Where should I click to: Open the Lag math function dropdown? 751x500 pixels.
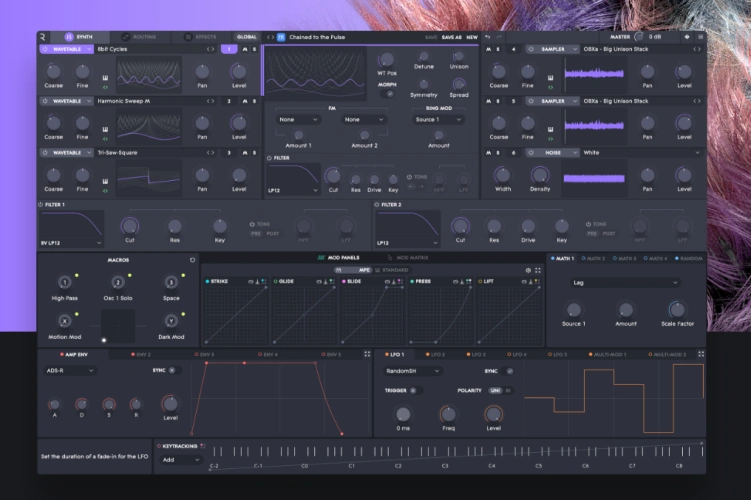[624, 283]
